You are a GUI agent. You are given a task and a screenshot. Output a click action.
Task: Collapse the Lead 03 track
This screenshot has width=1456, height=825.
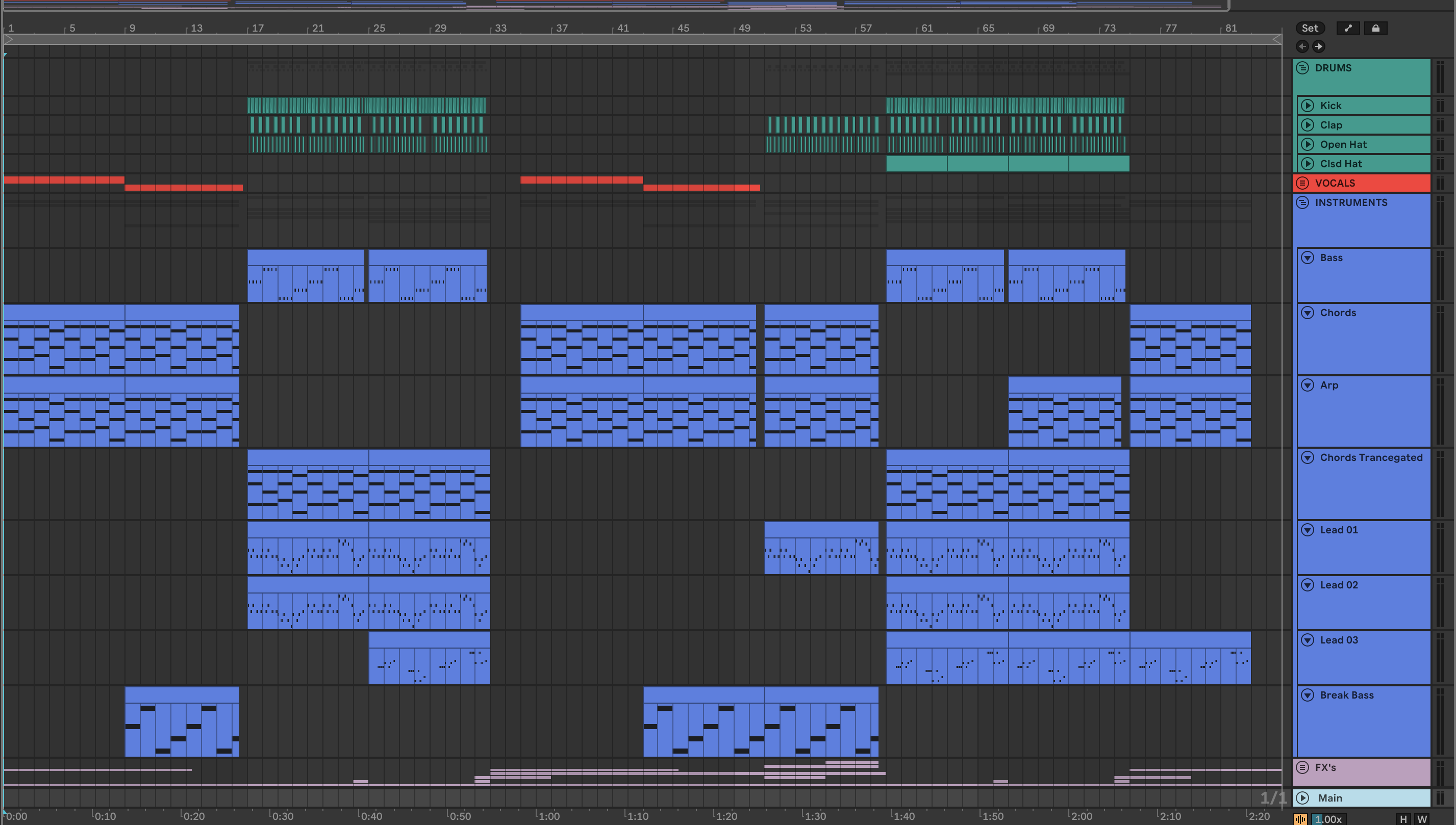(x=1308, y=640)
